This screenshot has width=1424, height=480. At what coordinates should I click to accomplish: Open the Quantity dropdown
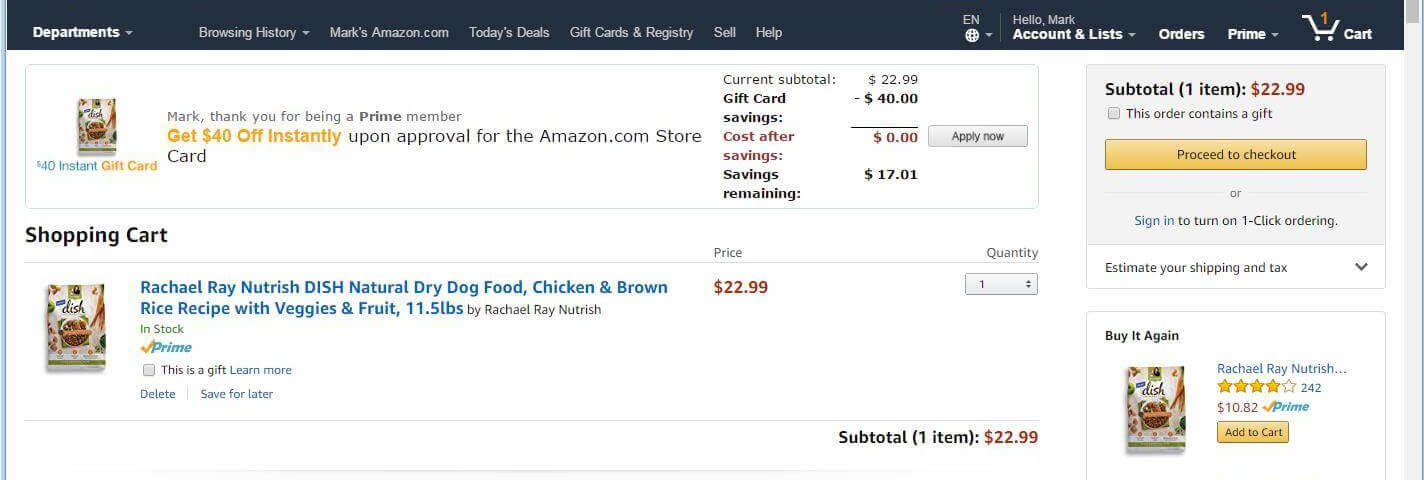point(1001,285)
